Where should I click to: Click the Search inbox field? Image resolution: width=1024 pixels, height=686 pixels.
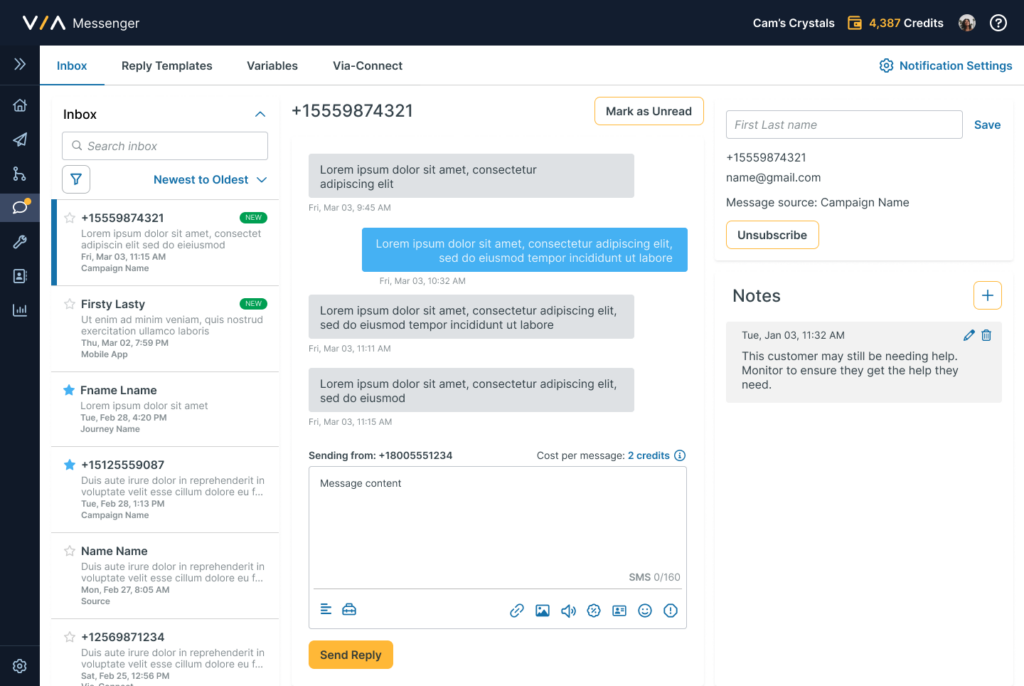tap(165, 146)
